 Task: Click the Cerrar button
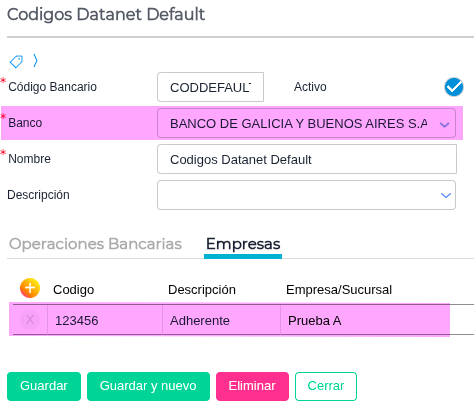326,386
